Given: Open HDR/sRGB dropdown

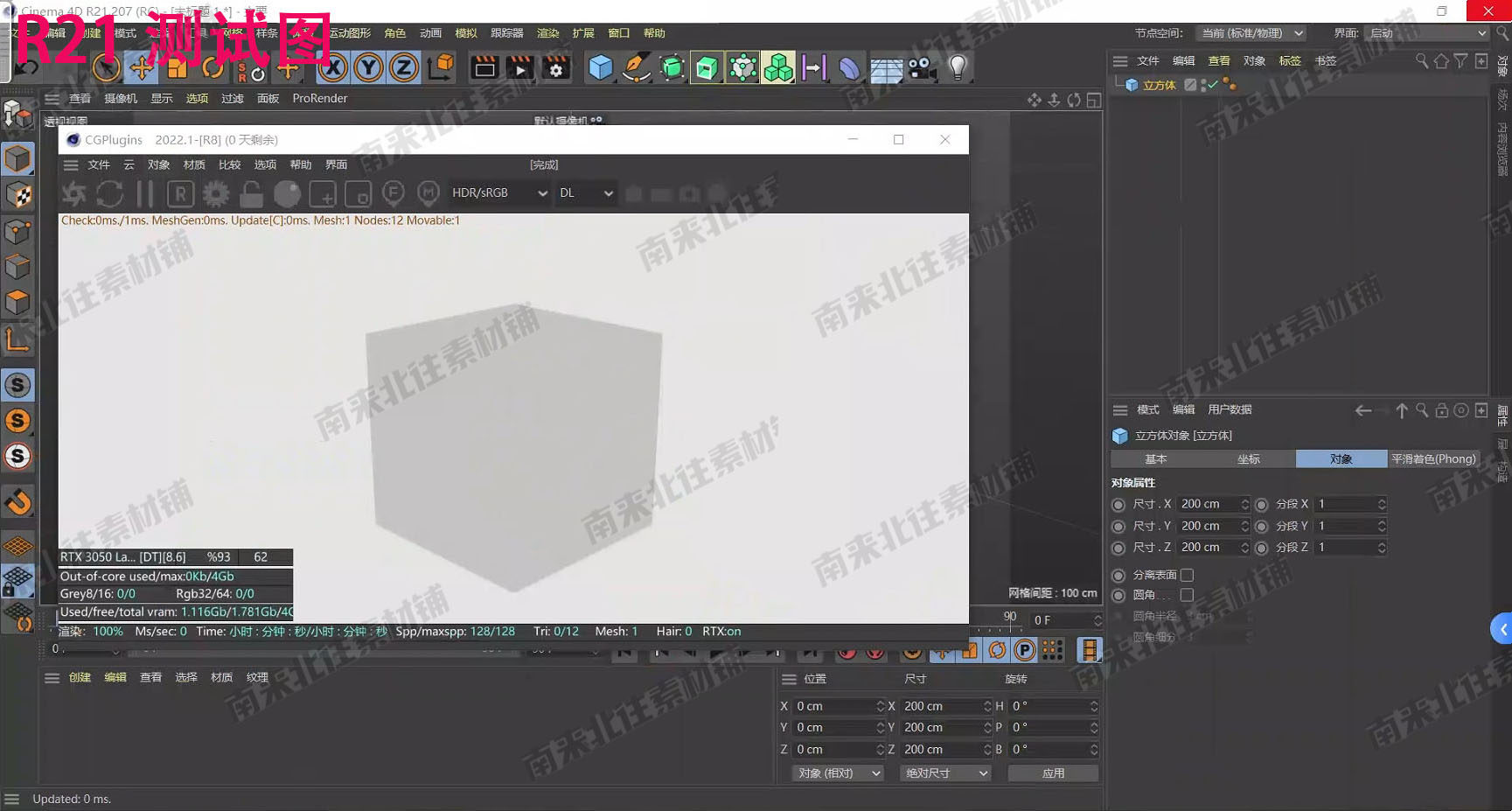Looking at the screenshot, I should (x=499, y=192).
